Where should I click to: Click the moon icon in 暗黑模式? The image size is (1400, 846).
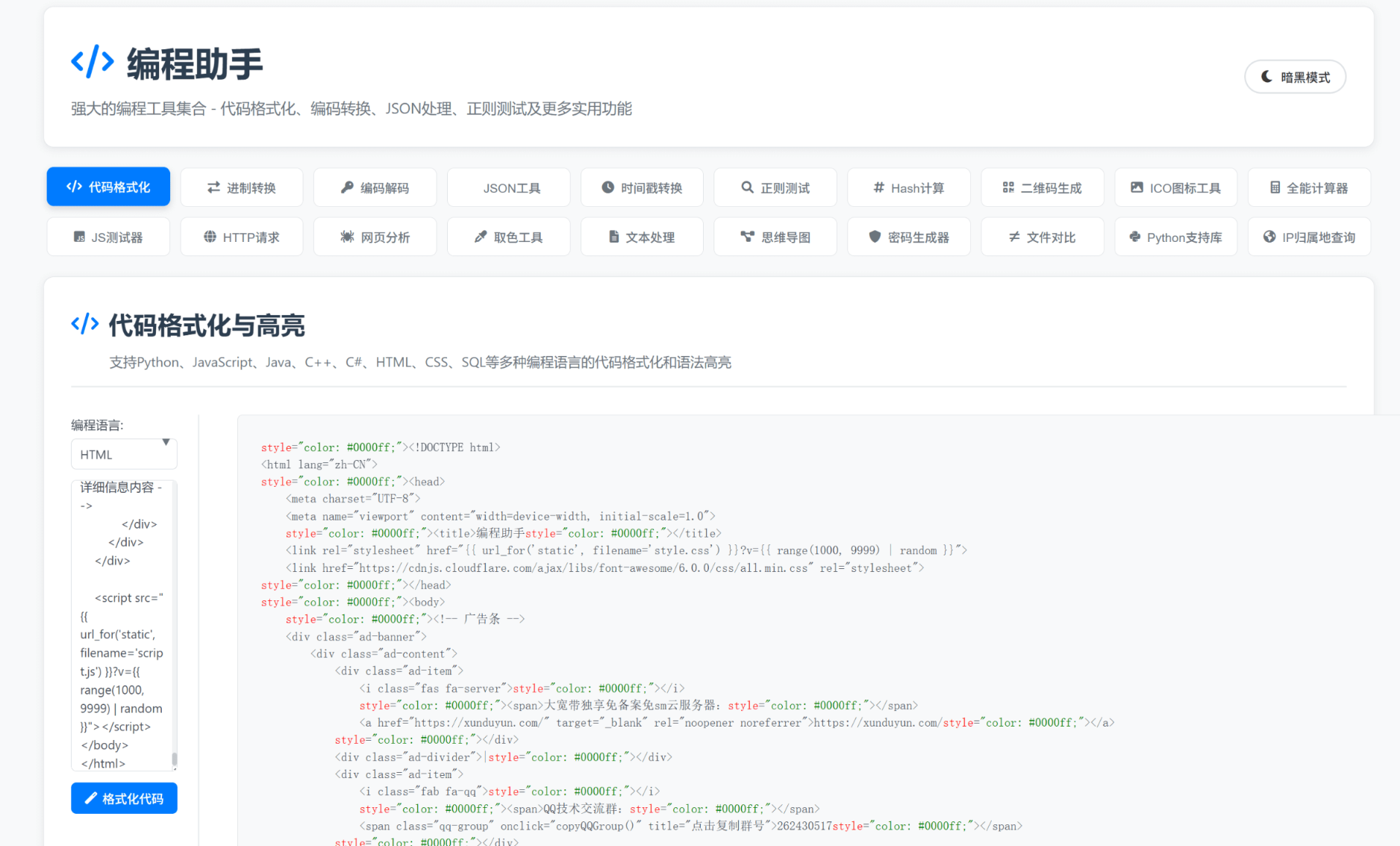[1266, 77]
